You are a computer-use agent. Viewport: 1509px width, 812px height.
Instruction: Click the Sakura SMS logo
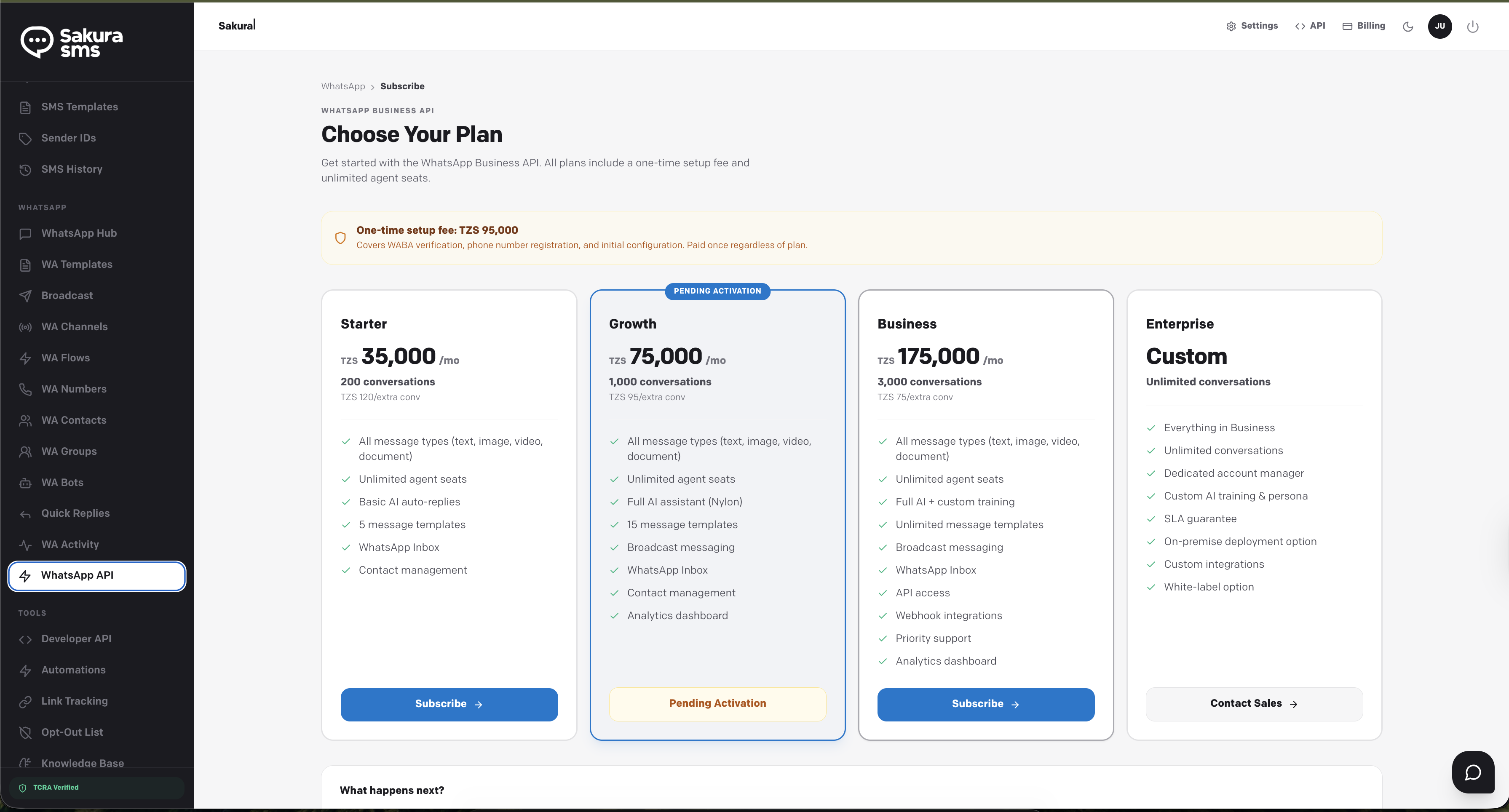[72, 42]
